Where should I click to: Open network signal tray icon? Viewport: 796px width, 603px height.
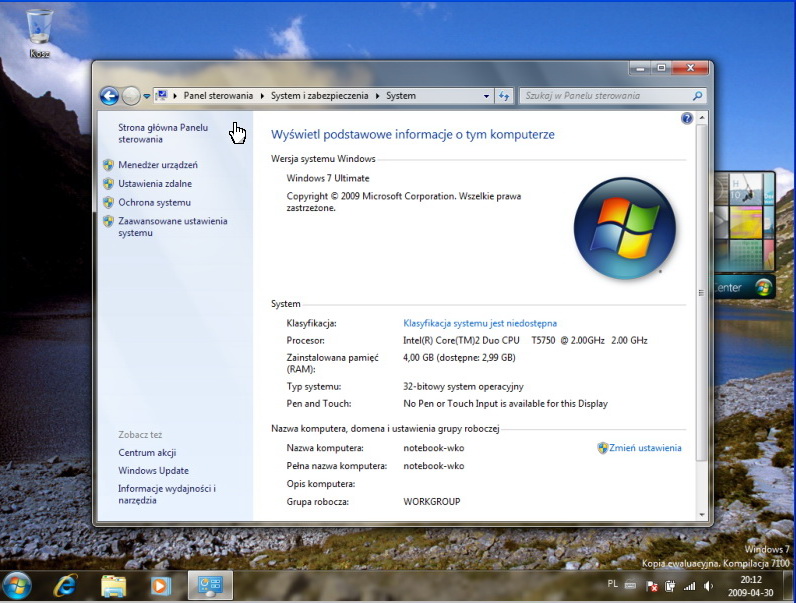pos(689,586)
